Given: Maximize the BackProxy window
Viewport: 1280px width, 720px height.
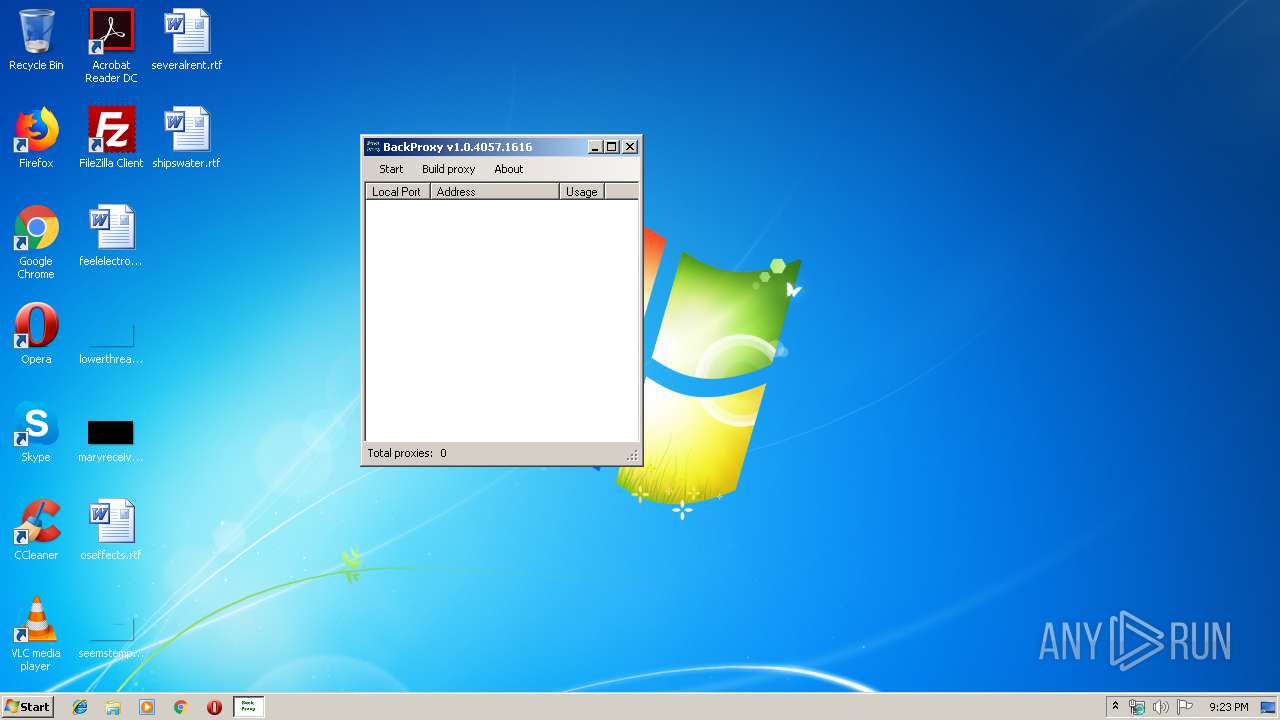Looking at the screenshot, I should tap(612, 147).
